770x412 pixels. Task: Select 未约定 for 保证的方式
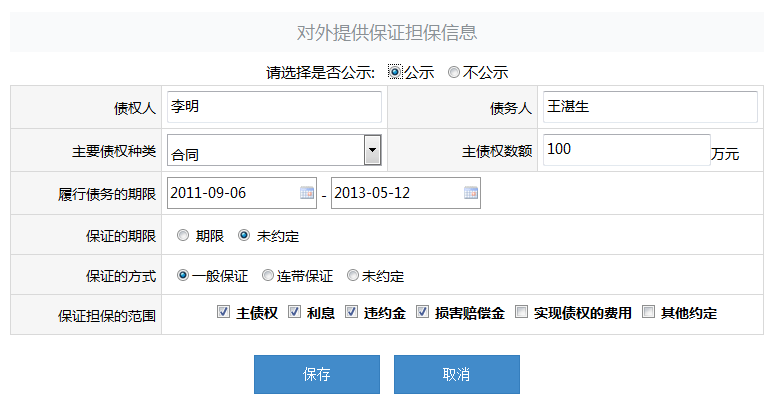(353, 275)
